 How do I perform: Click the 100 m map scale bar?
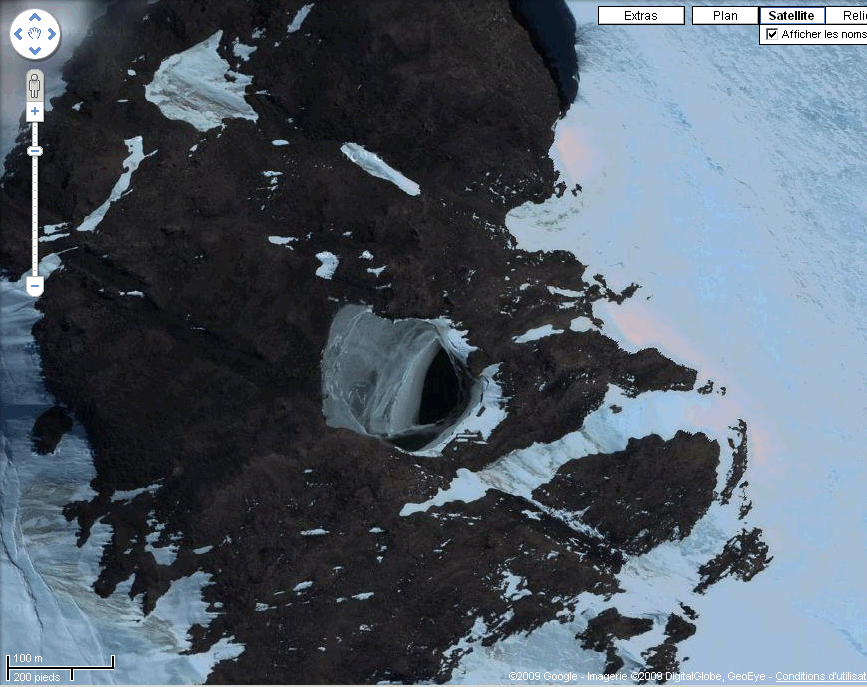pyautogui.click(x=60, y=663)
